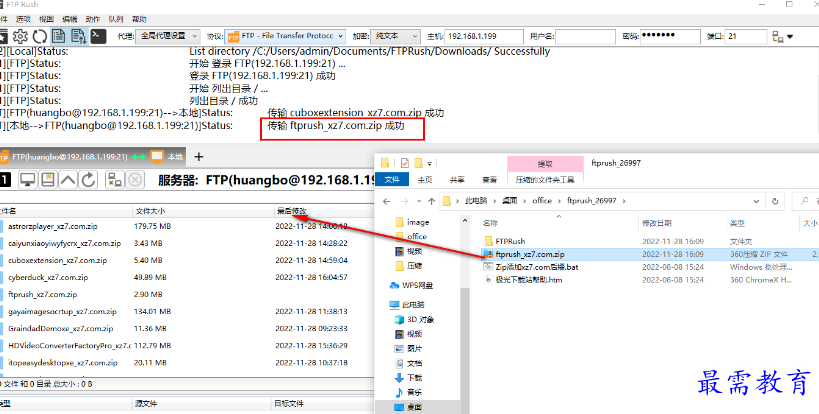The image size is (819, 414).
Task: Expand chevron after ftprush_26997 in address bar
Action: click(624, 200)
